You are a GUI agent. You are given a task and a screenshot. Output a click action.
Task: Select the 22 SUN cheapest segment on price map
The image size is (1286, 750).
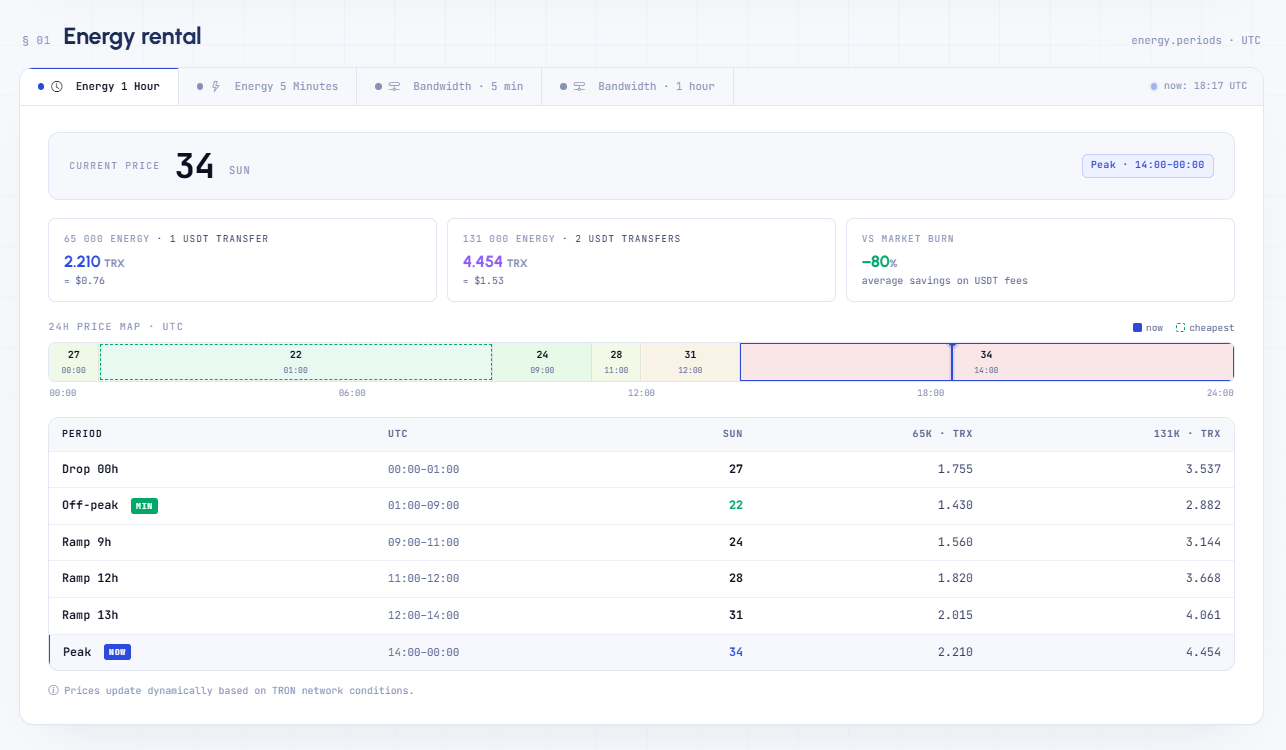coord(296,362)
